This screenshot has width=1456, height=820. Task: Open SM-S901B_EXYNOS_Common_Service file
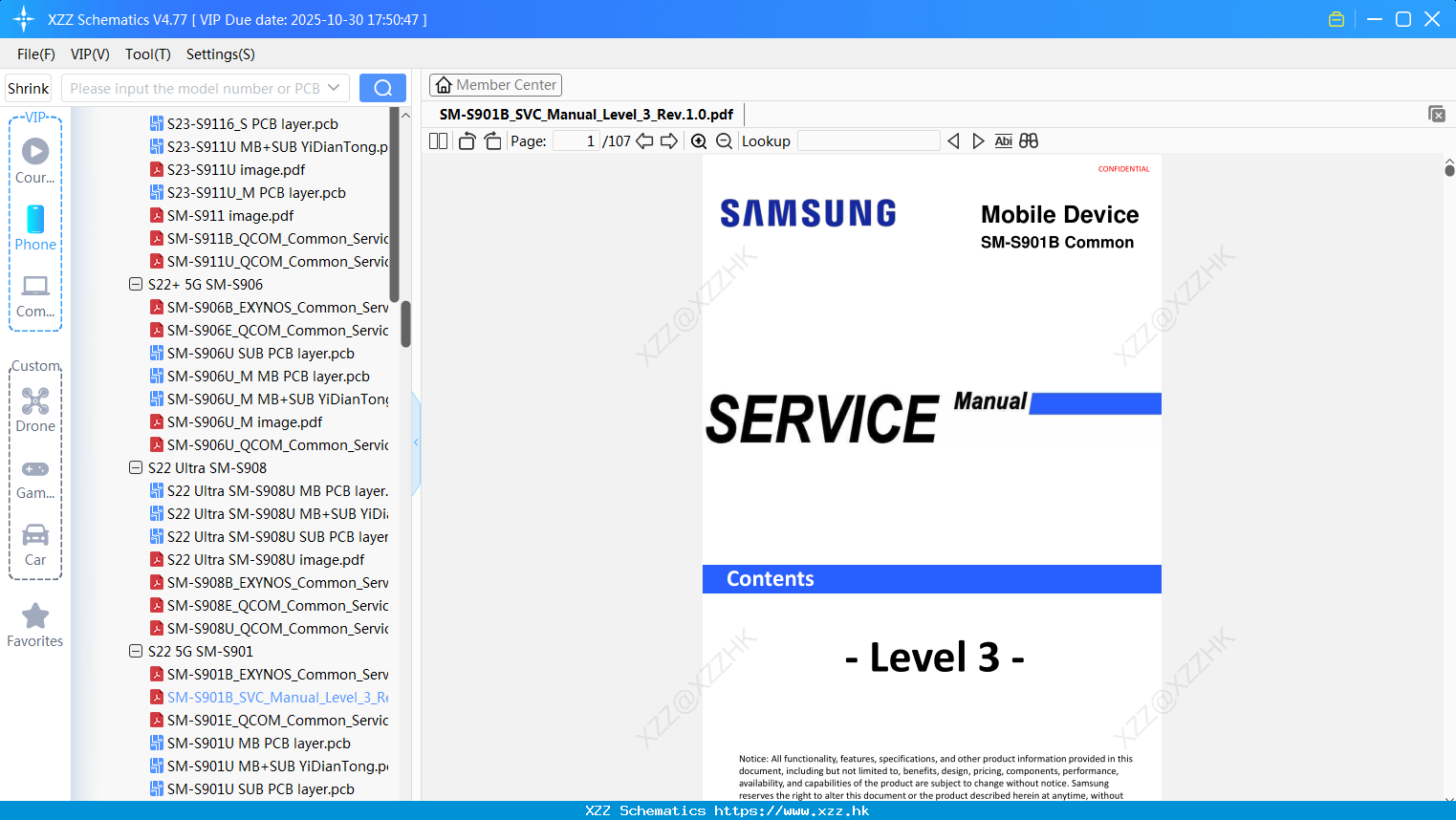click(x=269, y=674)
